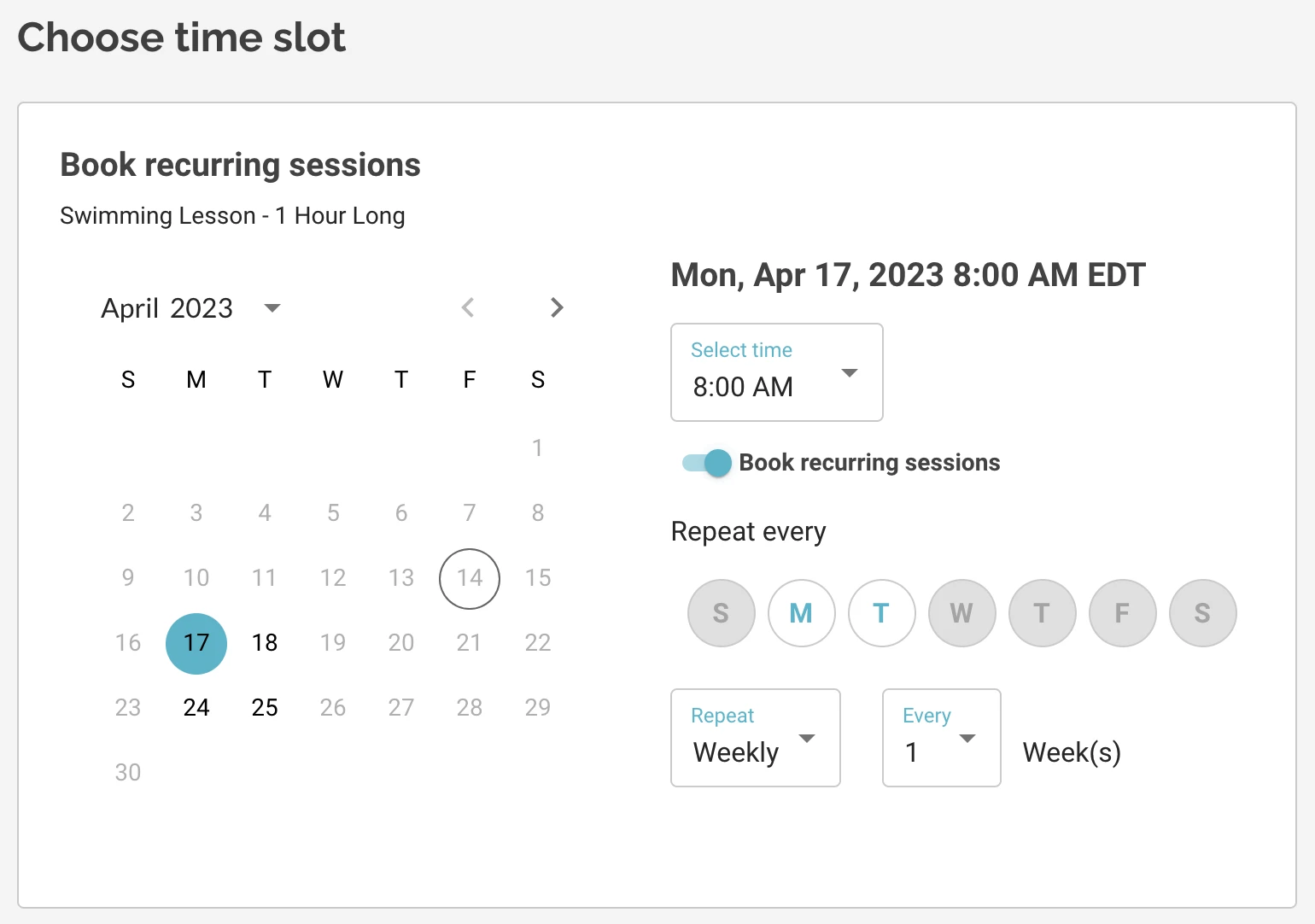Go to the previous month
The width and height of the screenshot is (1315, 924).
468,307
